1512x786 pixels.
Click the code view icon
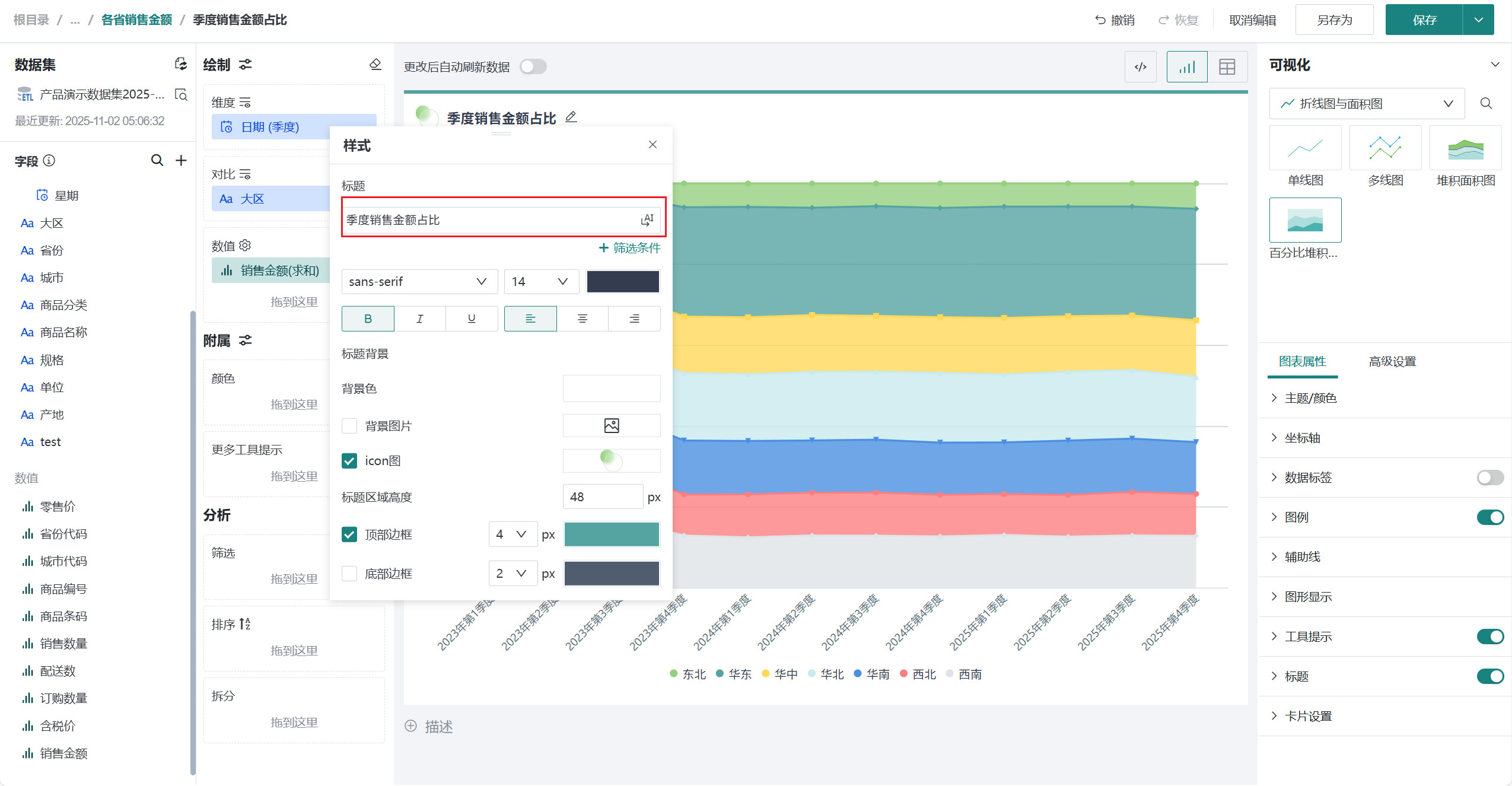coord(1140,67)
